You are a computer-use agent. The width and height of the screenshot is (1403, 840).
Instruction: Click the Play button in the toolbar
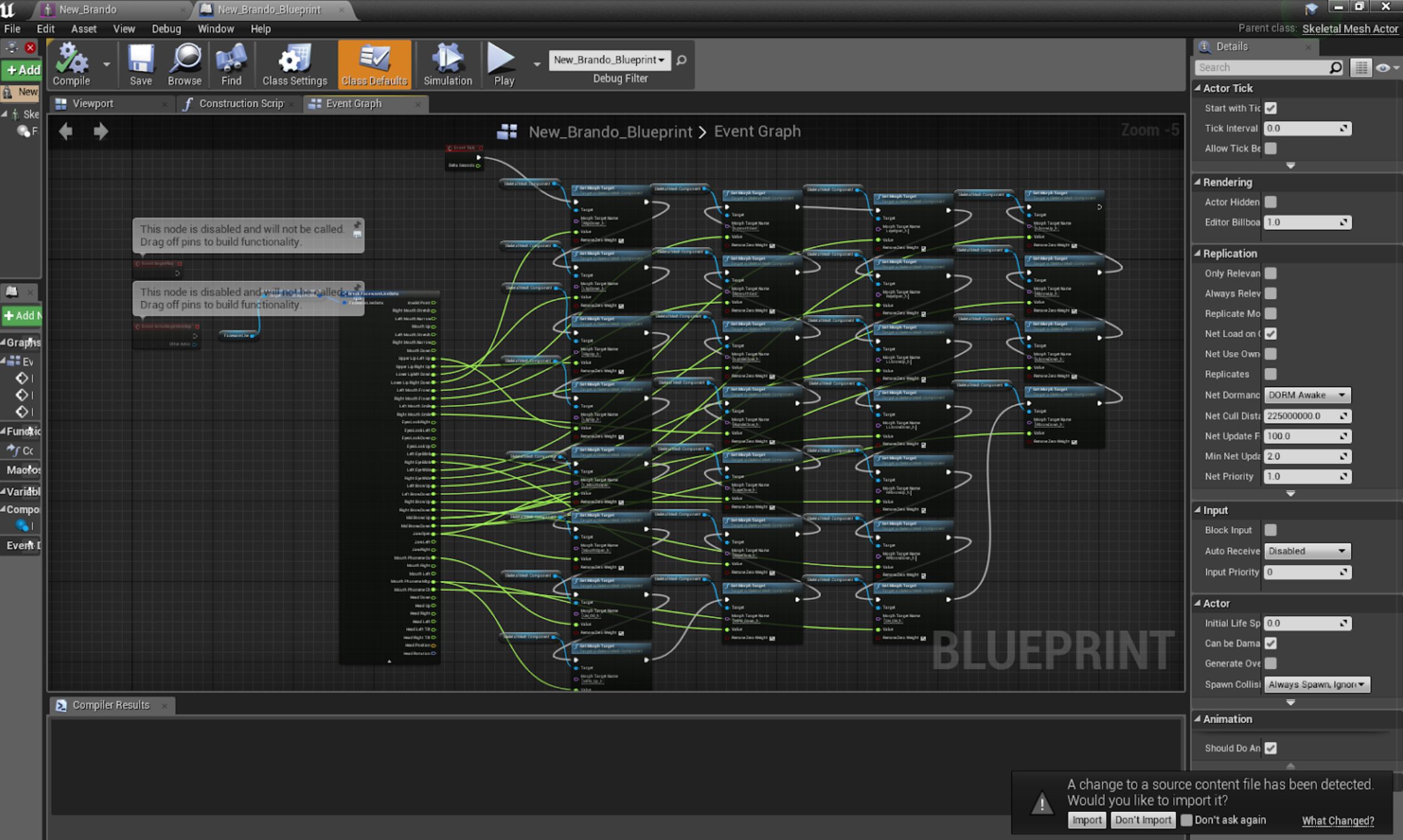pyautogui.click(x=503, y=64)
